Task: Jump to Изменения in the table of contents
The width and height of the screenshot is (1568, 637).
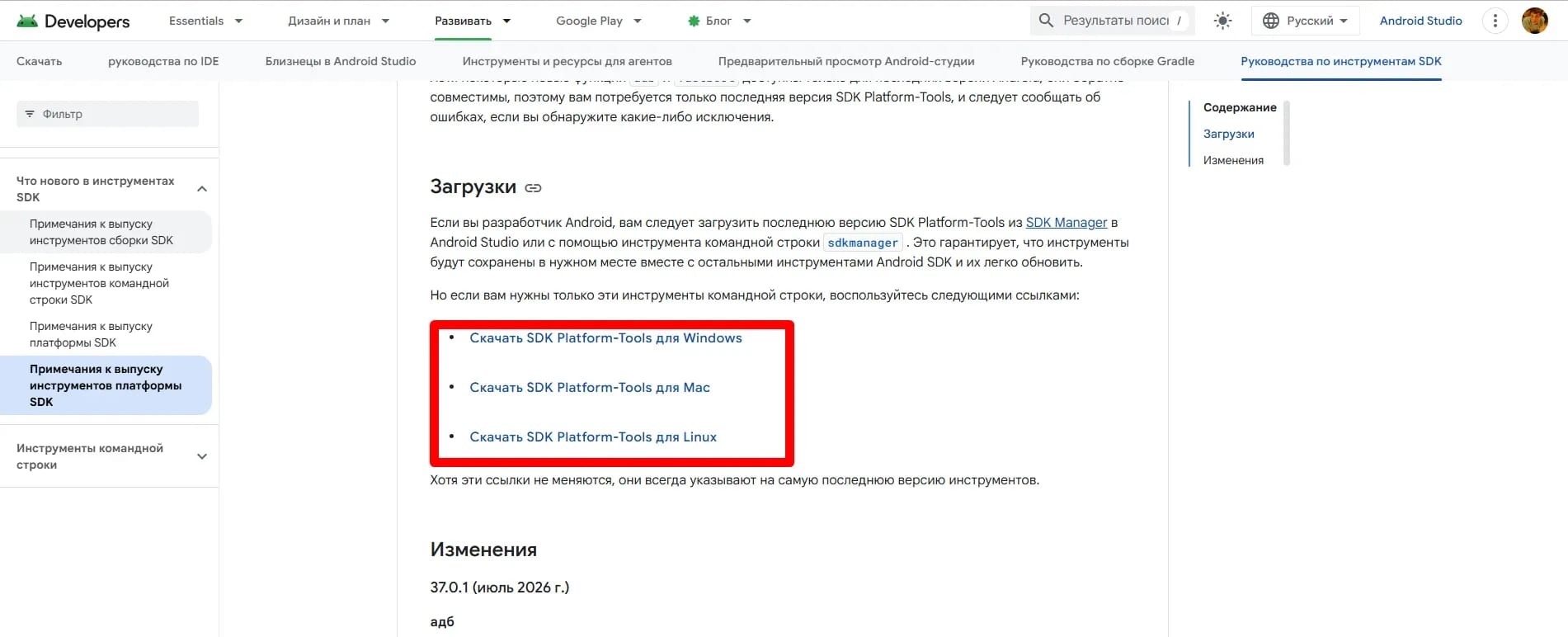Action: (1233, 160)
